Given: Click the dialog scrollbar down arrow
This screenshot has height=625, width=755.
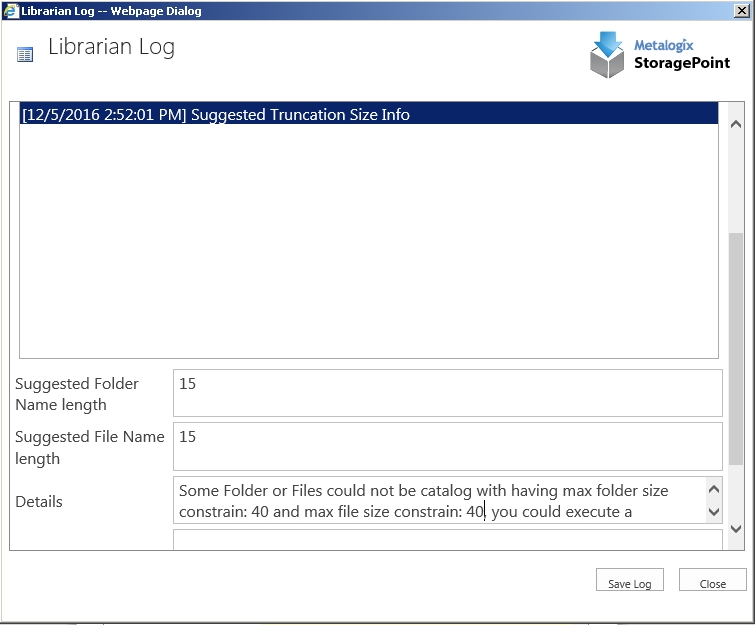Looking at the screenshot, I should (736, 528).
